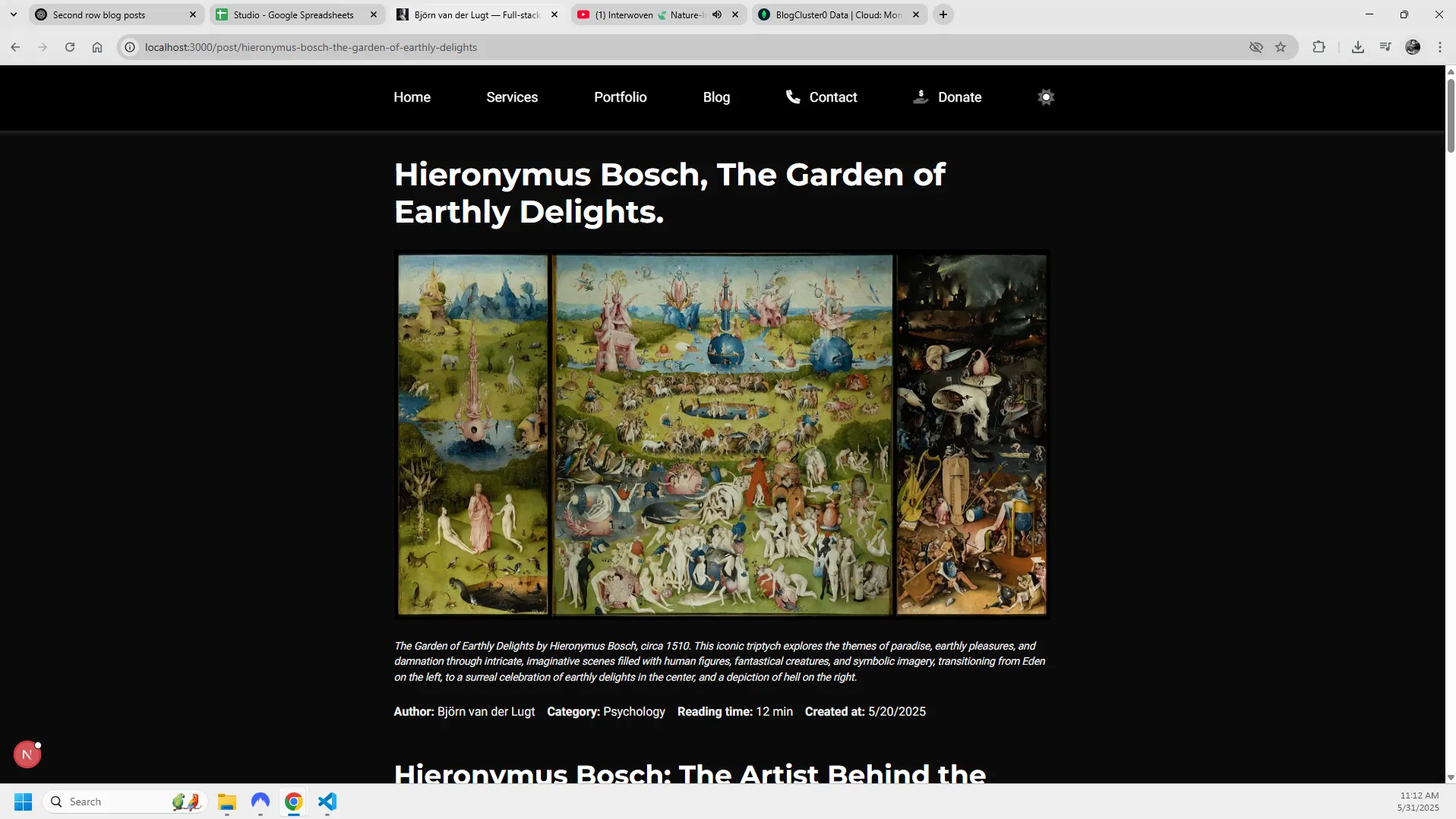Click the page's vertical scrollbar thumb

(x=1451, y=115)
